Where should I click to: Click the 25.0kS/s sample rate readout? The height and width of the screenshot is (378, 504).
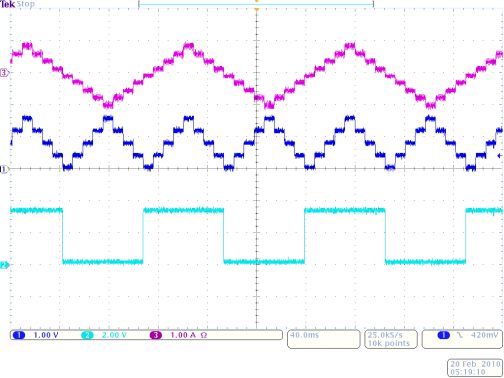385,335
